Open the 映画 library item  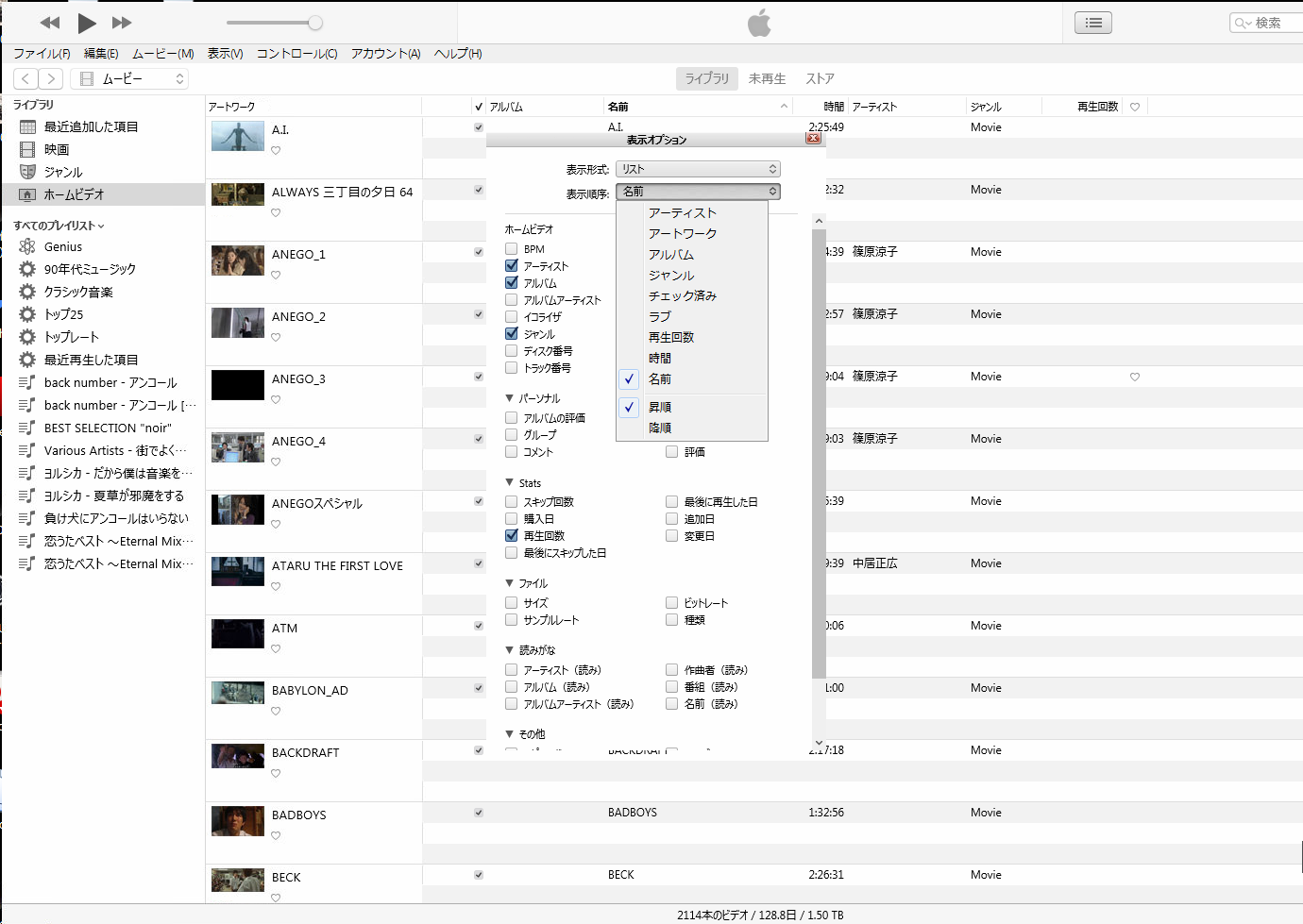(57, 149)
